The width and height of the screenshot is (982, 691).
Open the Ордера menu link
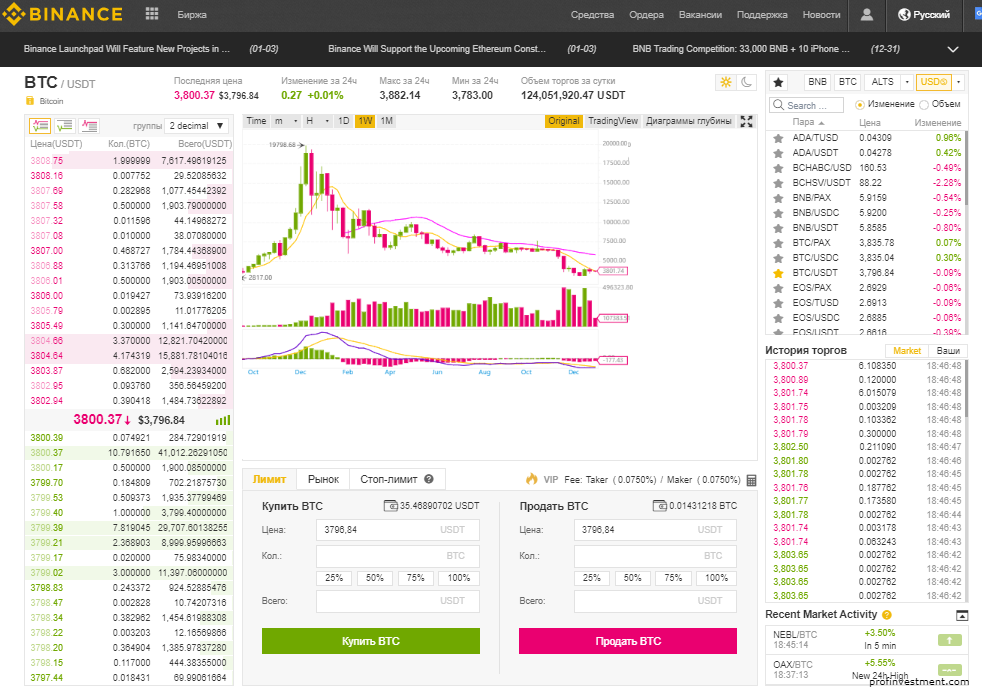click(646, 14)
